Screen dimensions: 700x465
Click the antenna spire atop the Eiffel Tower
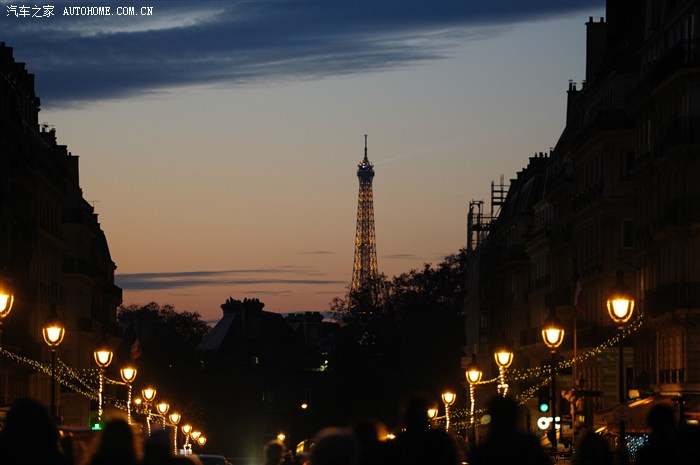pos(365,146)
